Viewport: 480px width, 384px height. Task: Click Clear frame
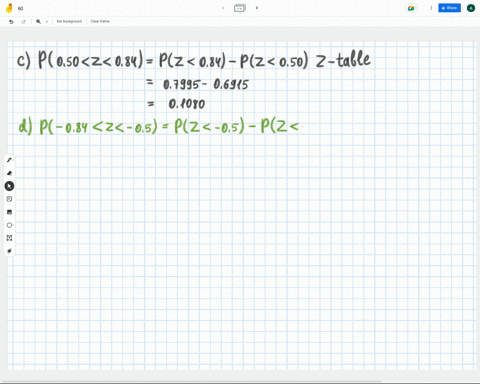pyautogui.click(x=100, y=21)
